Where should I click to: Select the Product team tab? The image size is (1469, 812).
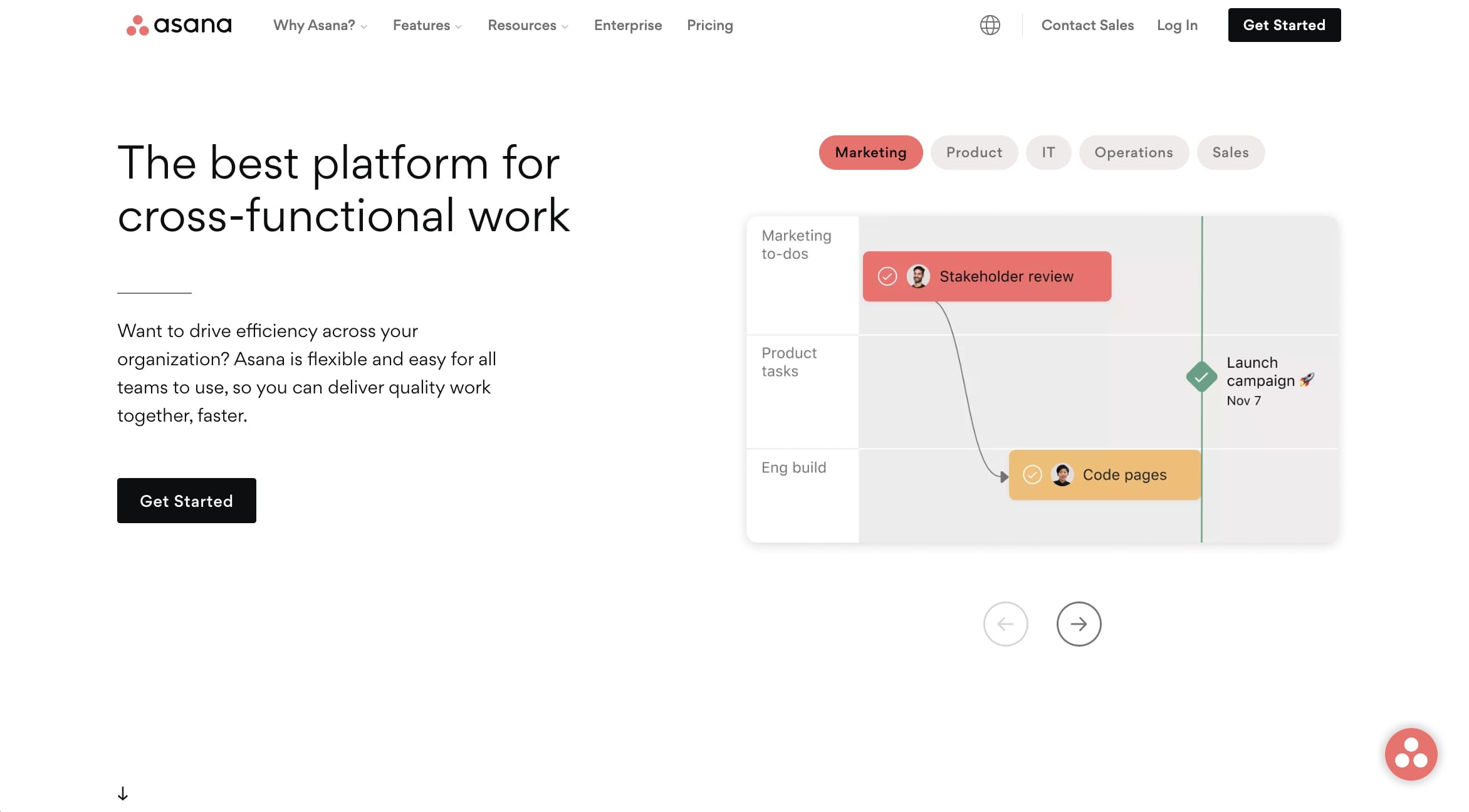[974, 152]
